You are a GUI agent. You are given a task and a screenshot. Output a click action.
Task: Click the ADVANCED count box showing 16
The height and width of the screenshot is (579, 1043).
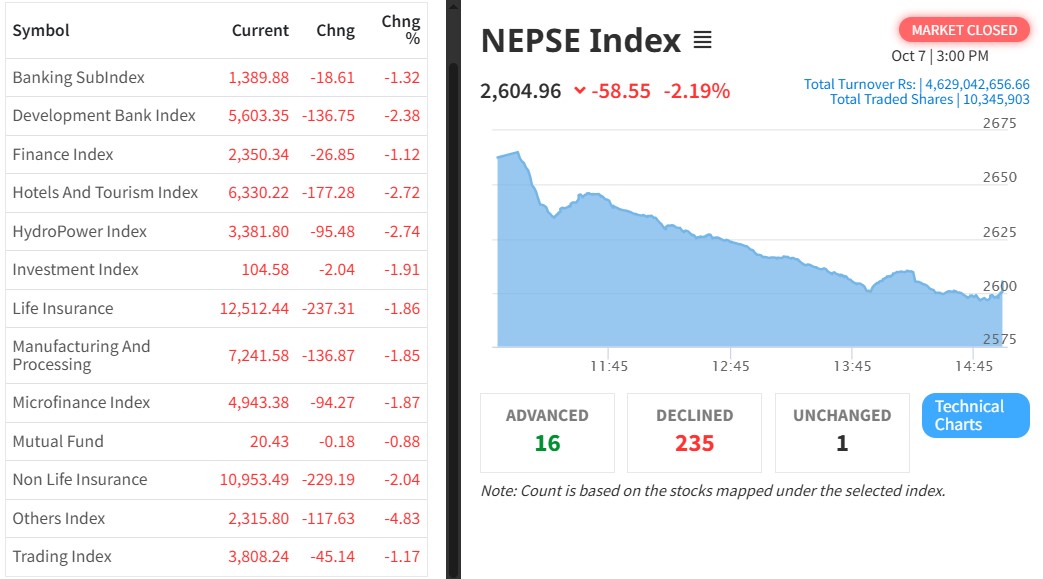pos(547,431)
